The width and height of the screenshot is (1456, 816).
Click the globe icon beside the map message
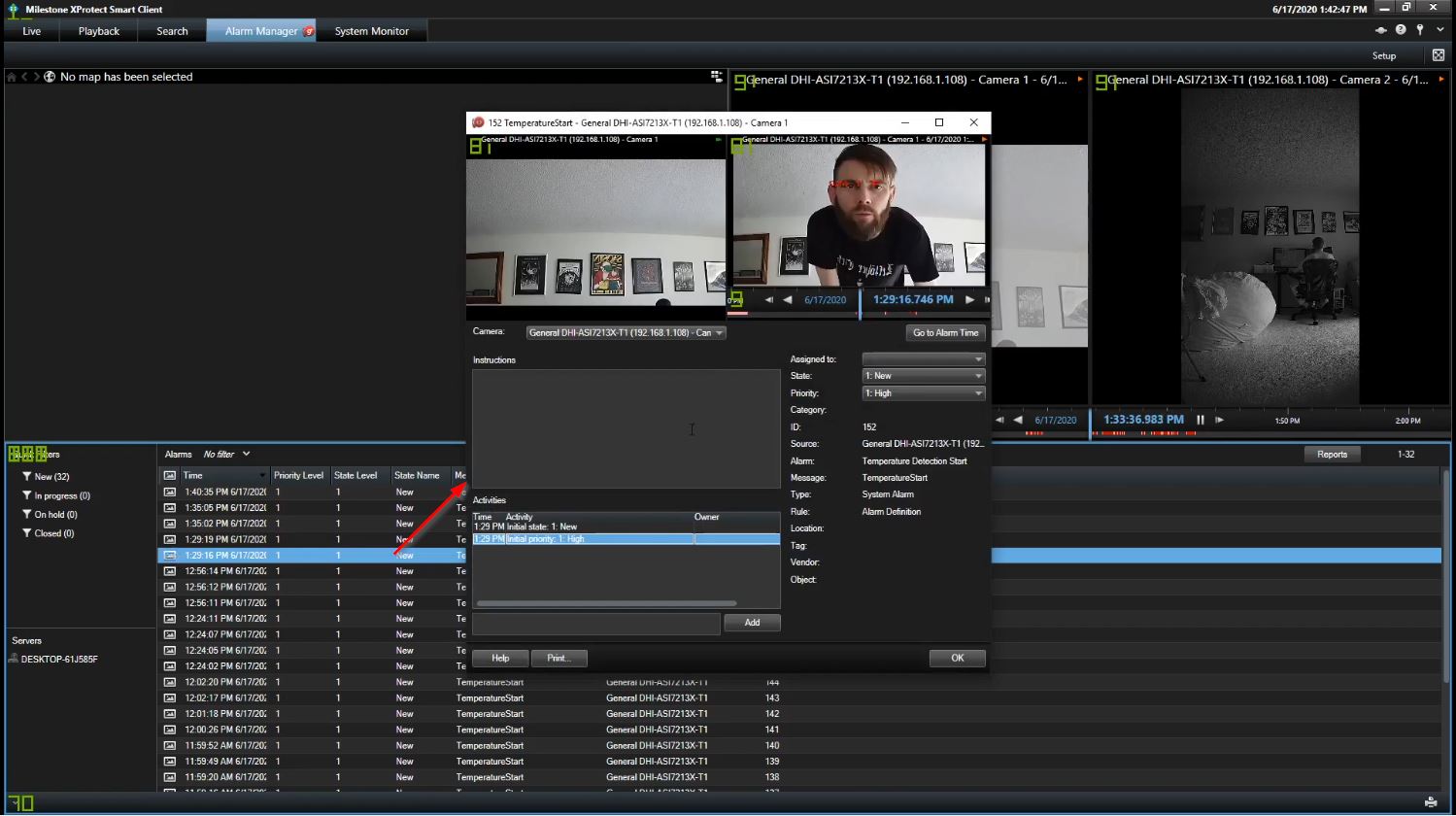[50, 77]
